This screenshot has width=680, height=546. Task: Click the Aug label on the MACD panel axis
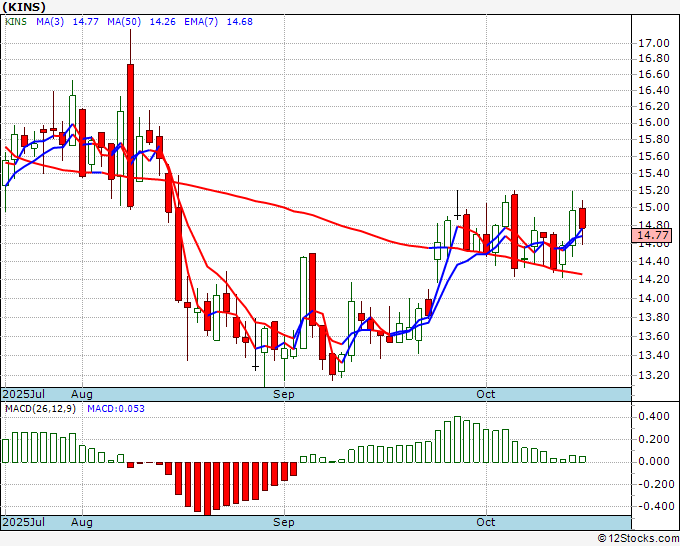(x=82, y=522)
